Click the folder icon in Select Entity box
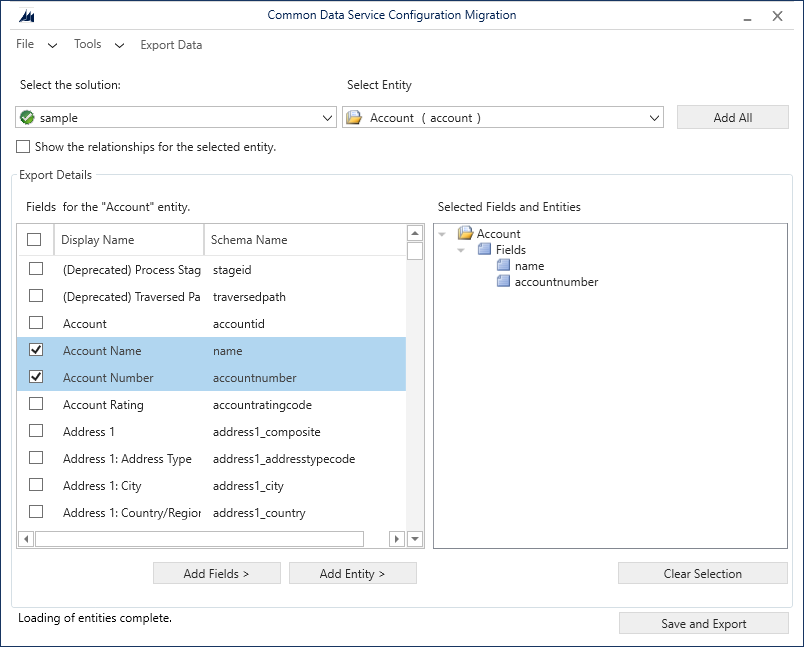The height and width of the screenshot is (647, 804). pos(354,117)
